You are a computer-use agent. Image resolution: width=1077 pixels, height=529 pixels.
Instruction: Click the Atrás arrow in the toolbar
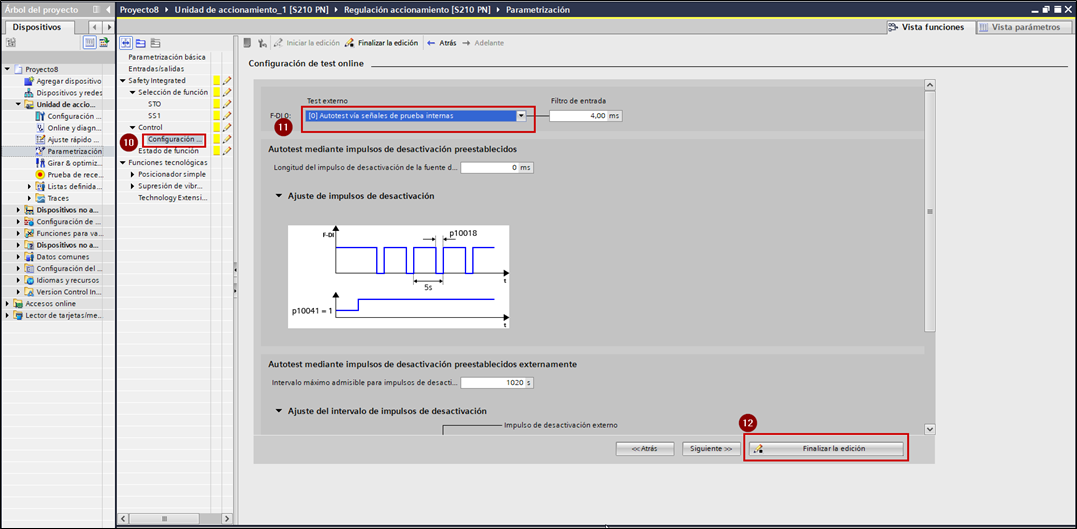coord(441,43)
